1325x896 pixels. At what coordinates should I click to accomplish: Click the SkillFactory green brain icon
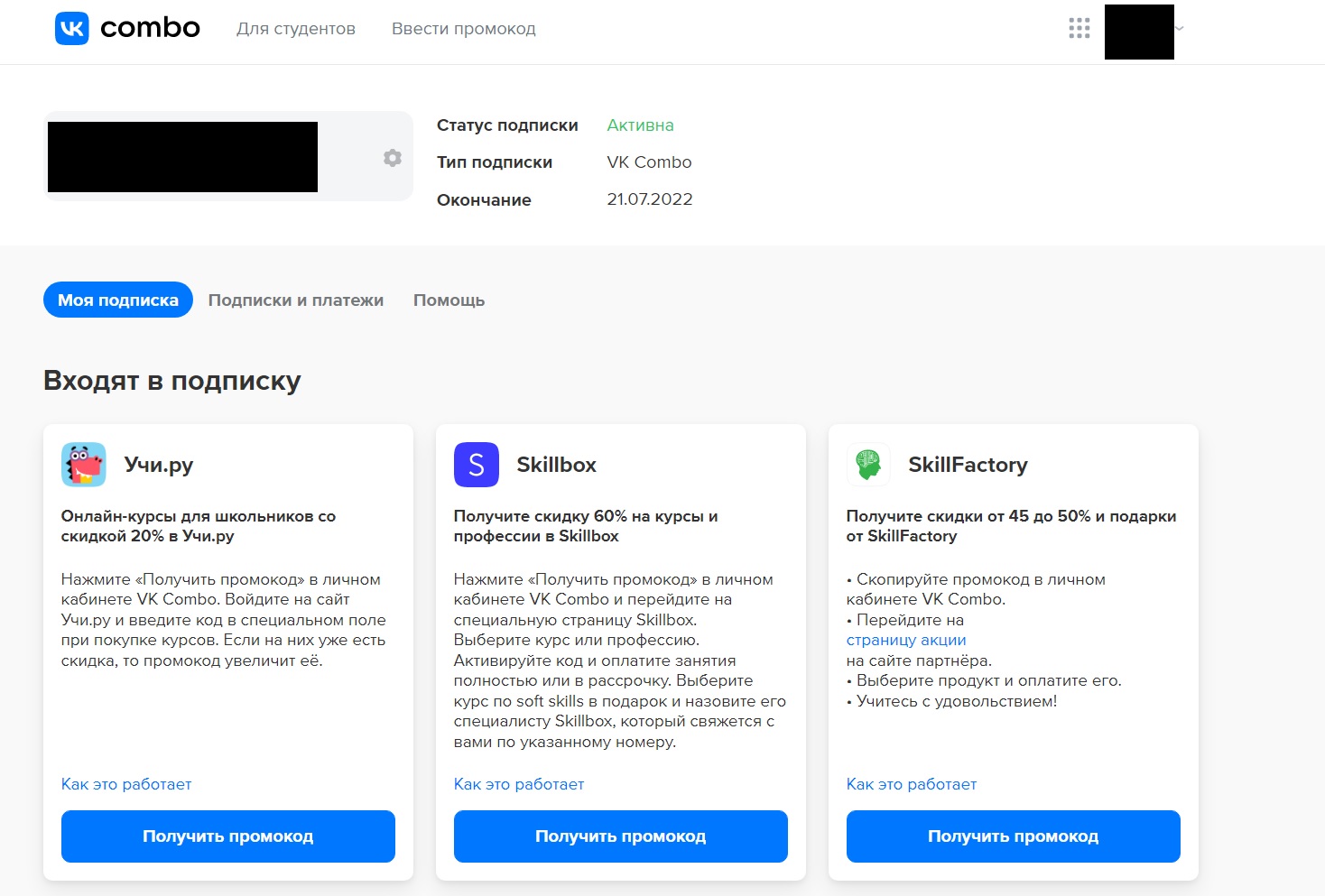pyautogui.click(x=868, y=465)
